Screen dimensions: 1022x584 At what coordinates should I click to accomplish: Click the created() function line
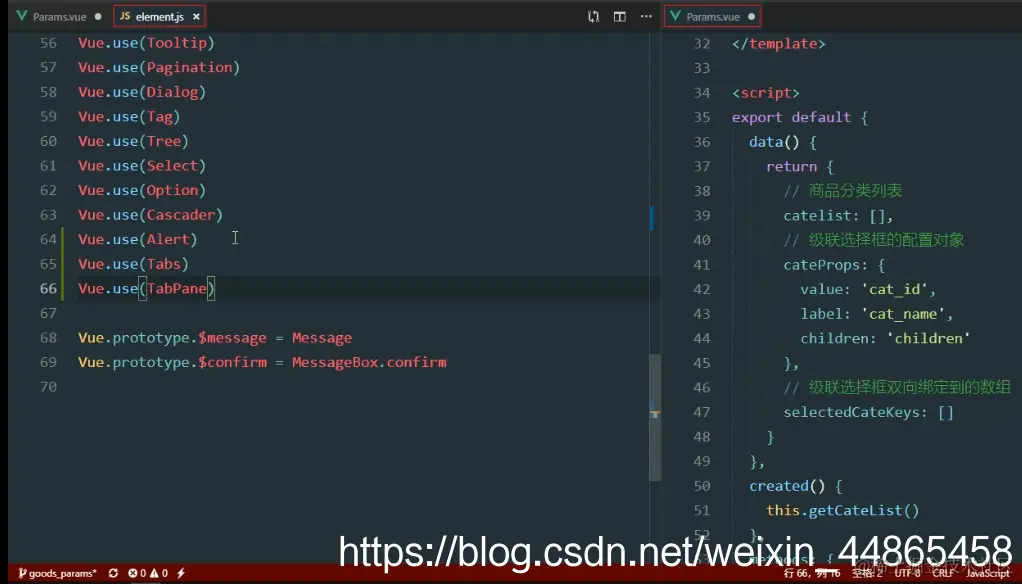795,486
